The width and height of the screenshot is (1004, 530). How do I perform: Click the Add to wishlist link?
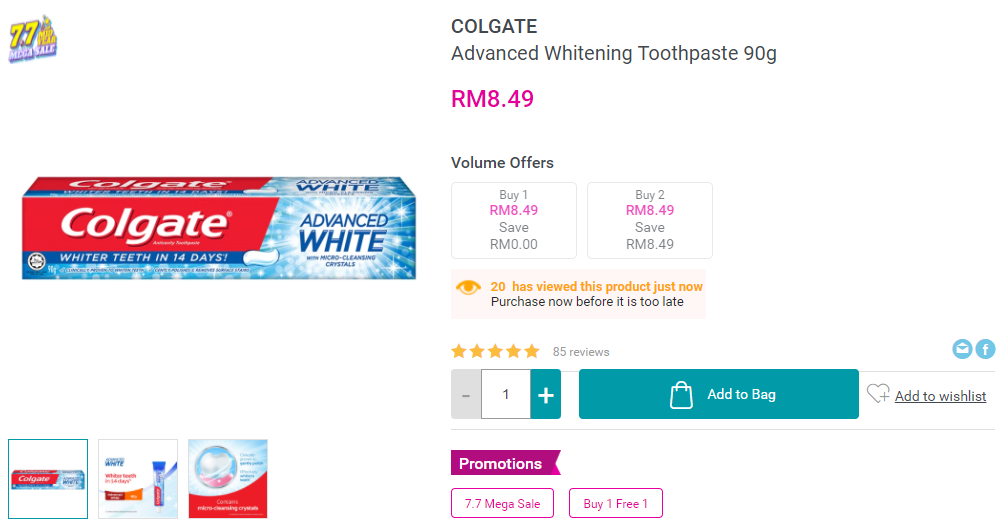coord(940,396)
